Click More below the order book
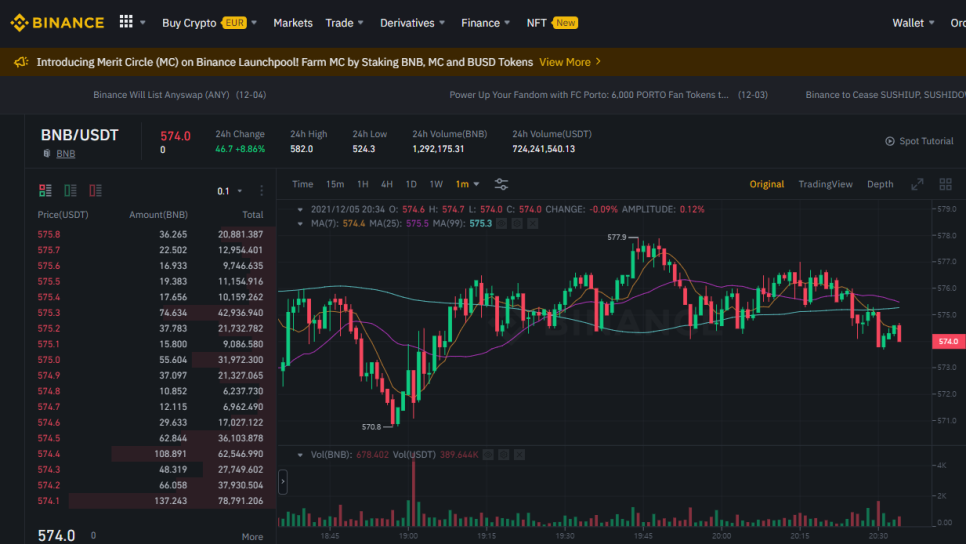 252,537
